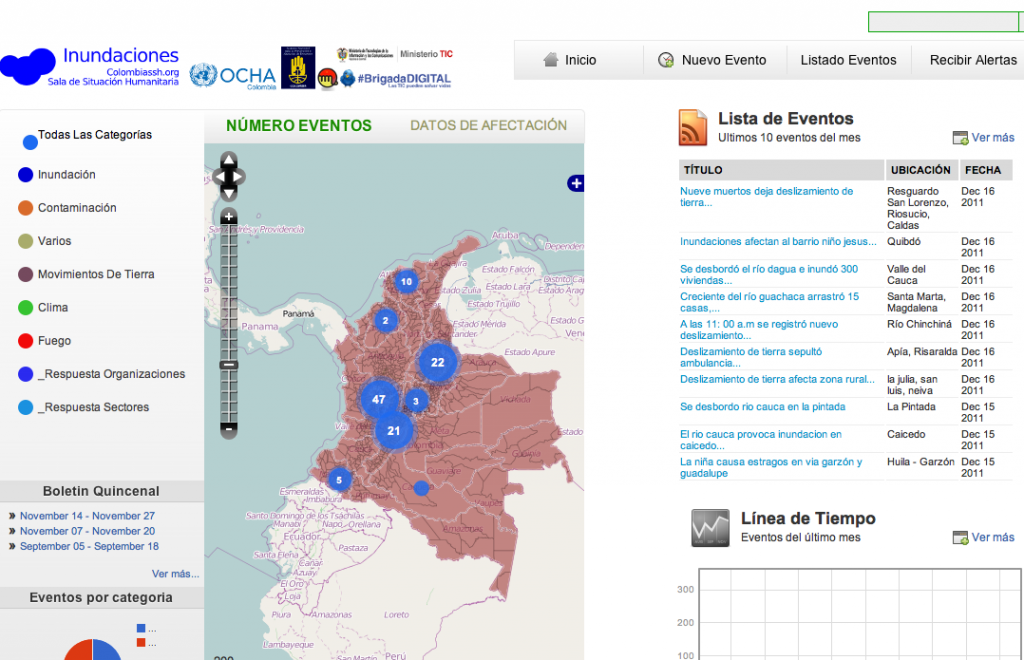Click the map zoom-in plus button
Viewport: 1024px width, 660px height.
(229, 216)
